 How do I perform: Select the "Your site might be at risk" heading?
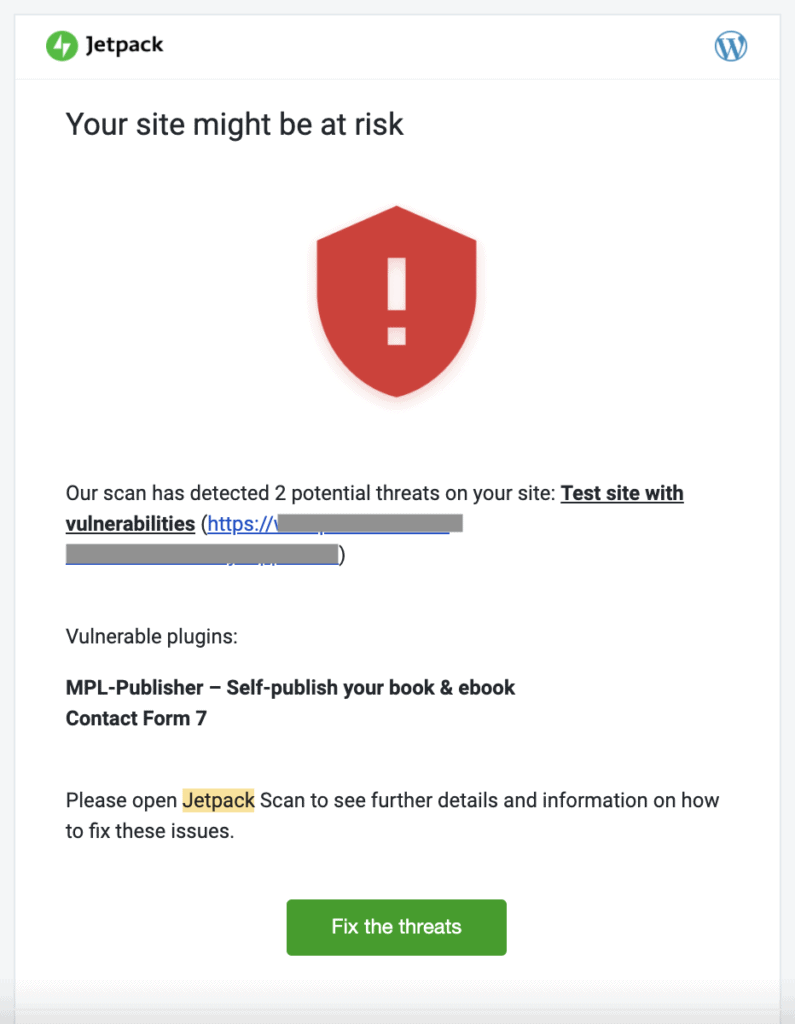pos(235,124)
